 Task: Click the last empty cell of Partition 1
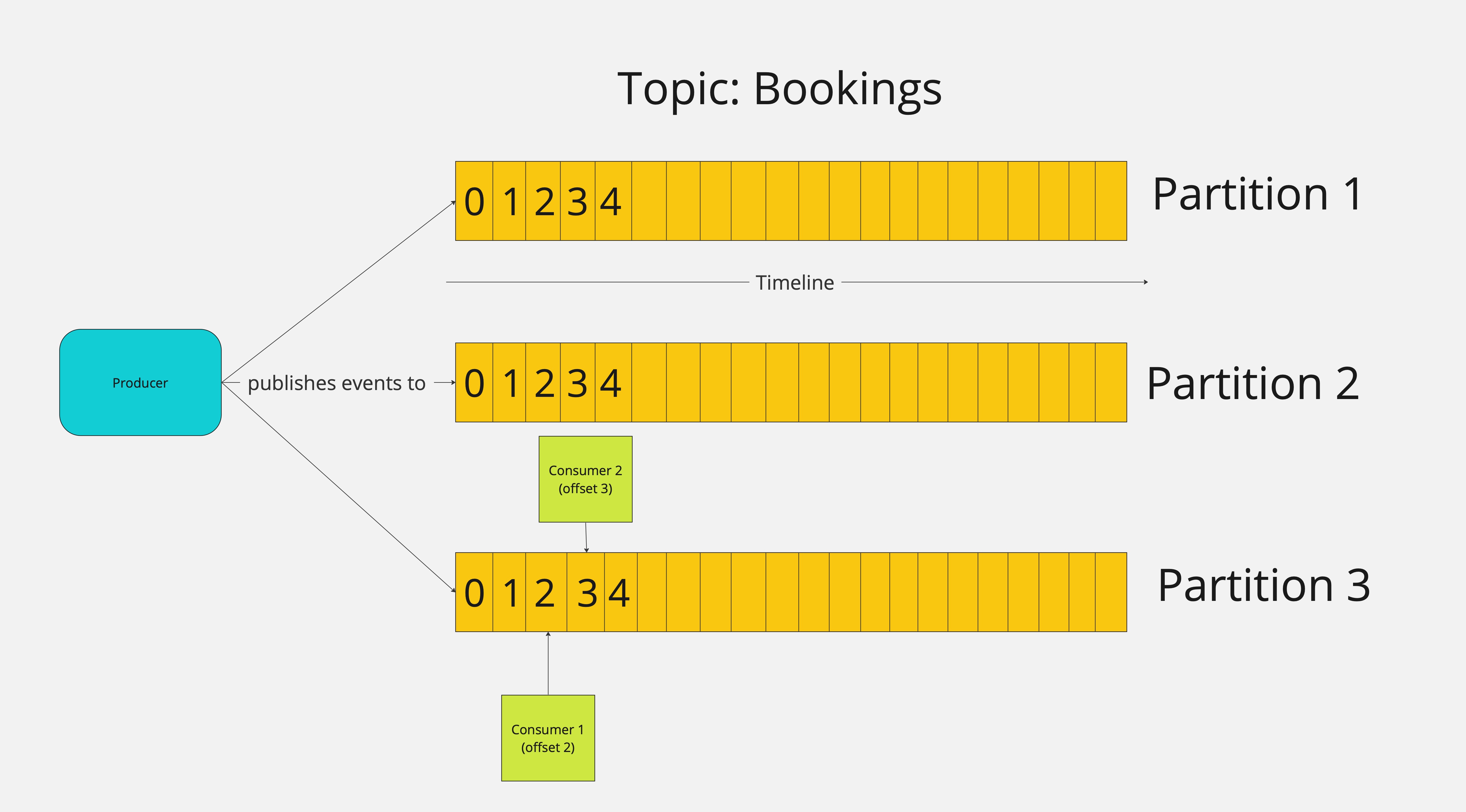pyautogui.click(x=1110, y=201)
